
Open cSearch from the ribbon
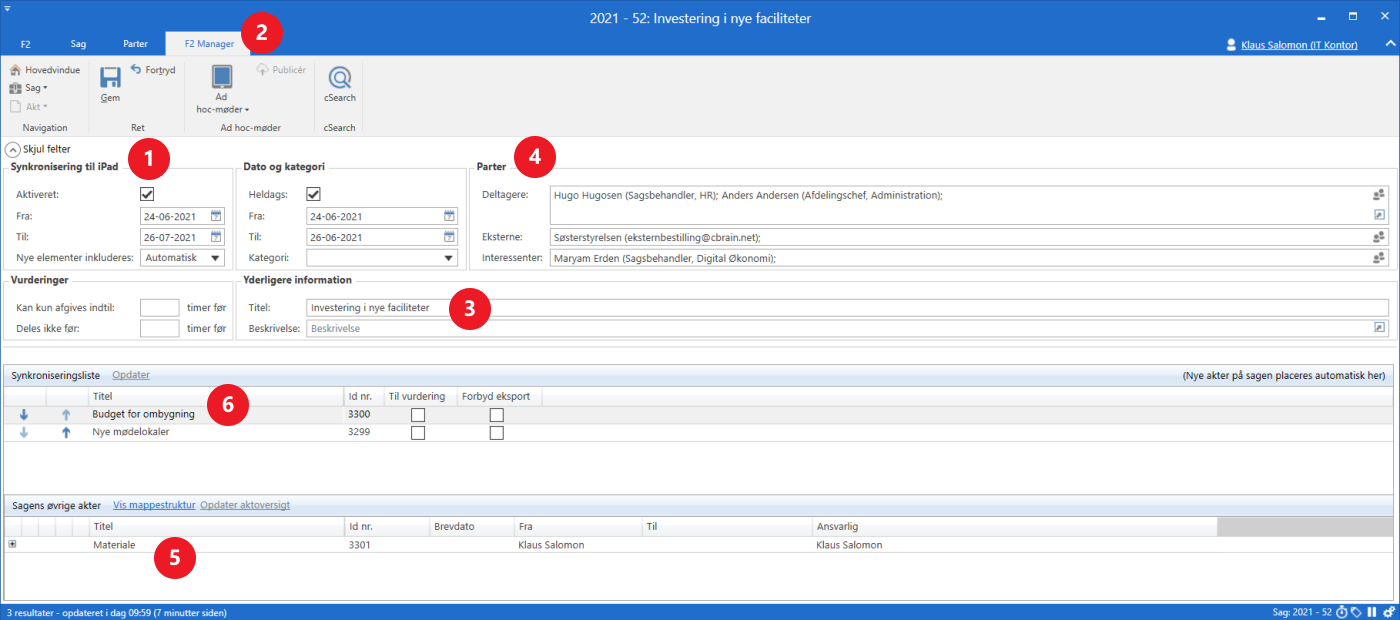pyautogui.click(x=340, y=78)
